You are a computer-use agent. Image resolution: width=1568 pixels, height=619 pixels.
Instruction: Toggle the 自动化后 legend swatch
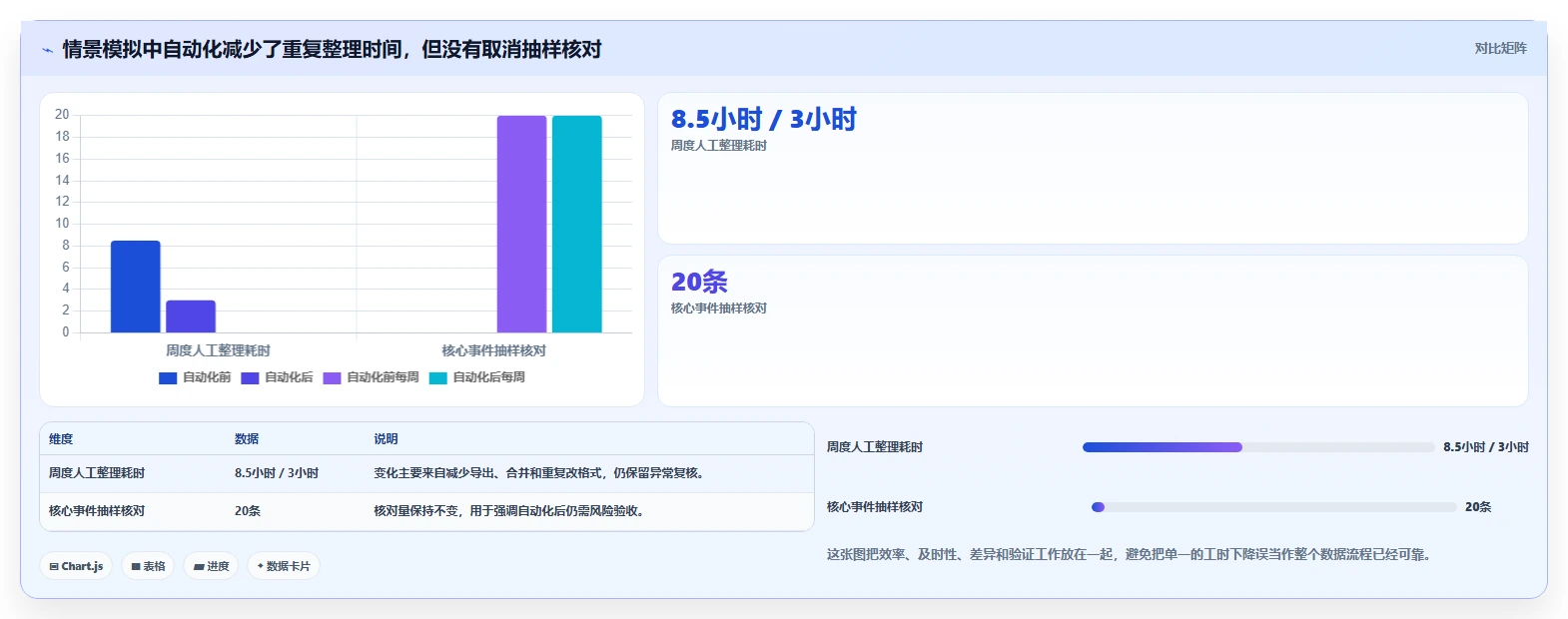tap(250, 378)
